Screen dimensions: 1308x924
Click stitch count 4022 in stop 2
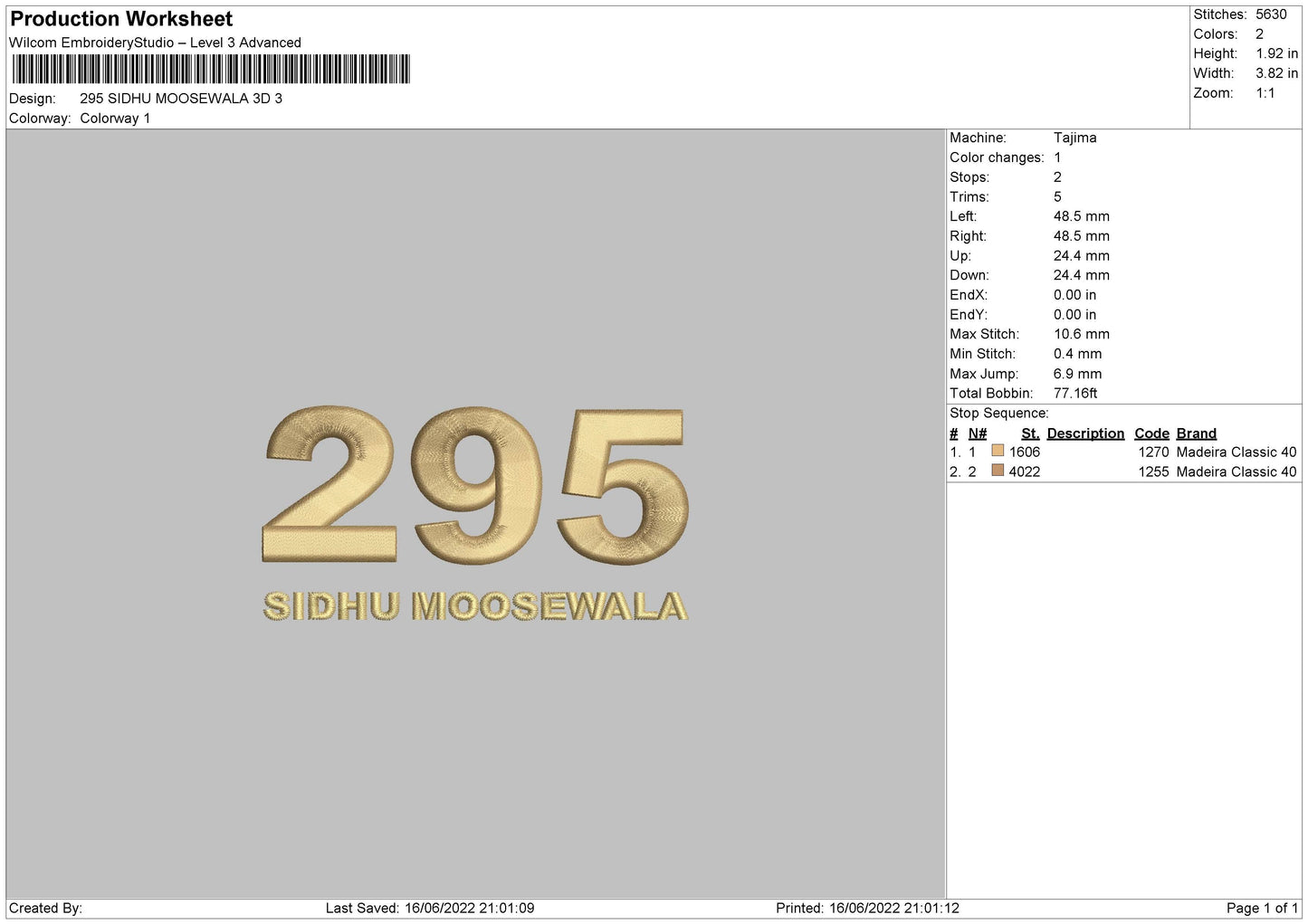click(1025, 472)
